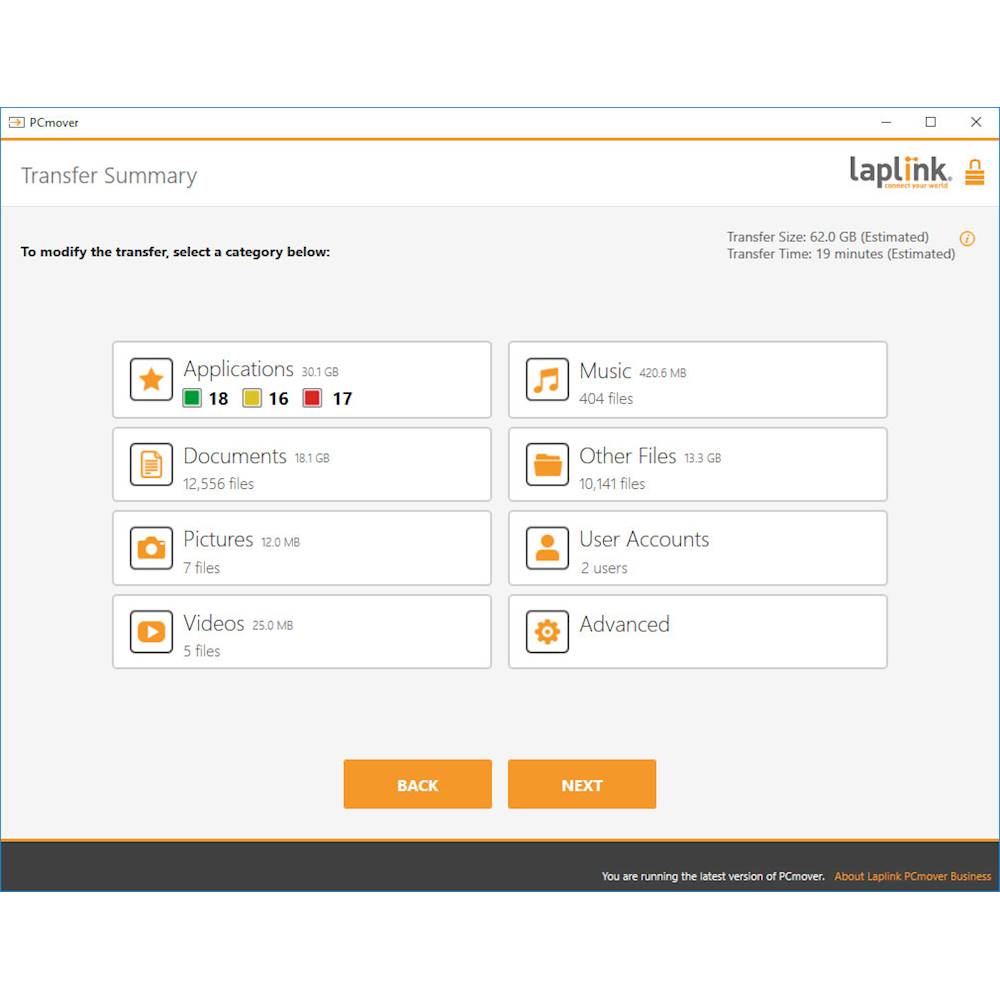
Task: Close the PCmover window
Action: pos(976,122)
